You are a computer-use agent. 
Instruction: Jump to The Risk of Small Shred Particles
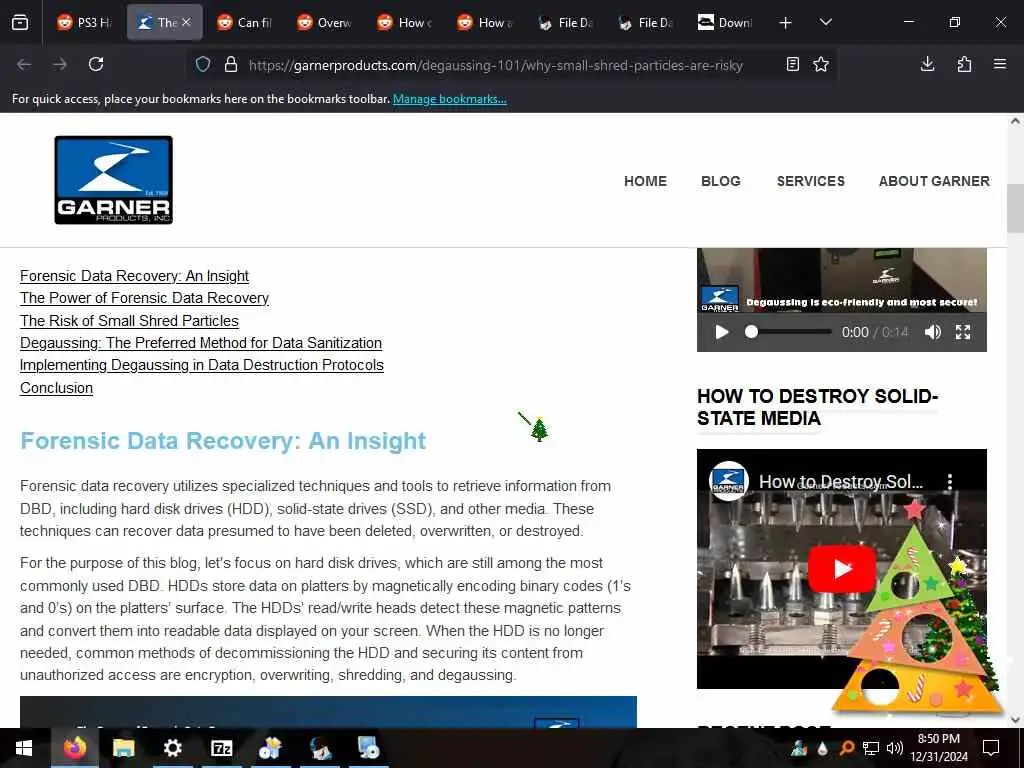pos(129,321)
